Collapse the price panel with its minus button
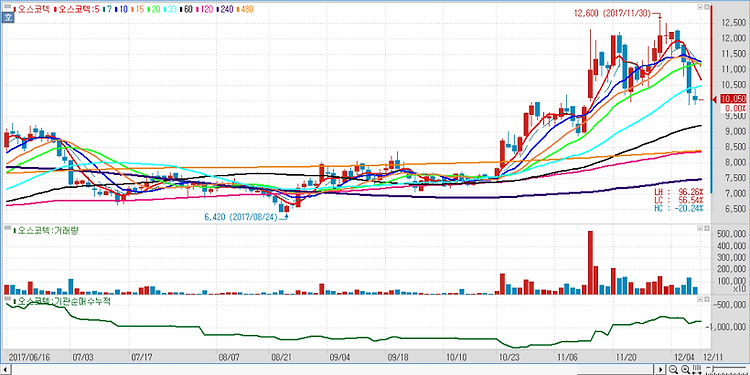This screenshot has height=375, width=750. 700,8
